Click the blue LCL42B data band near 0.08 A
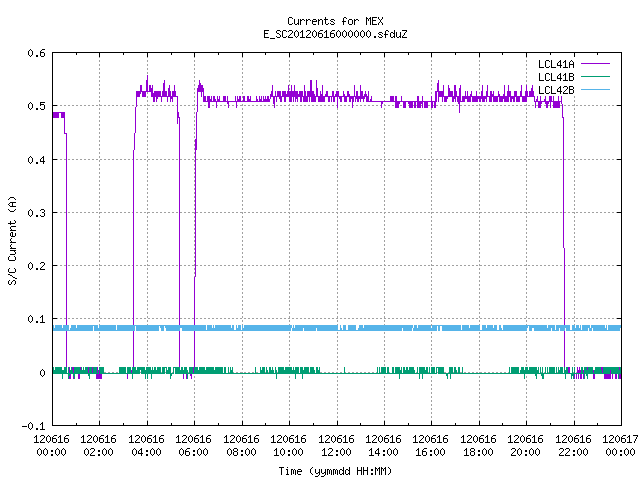 tap(337, 328)
